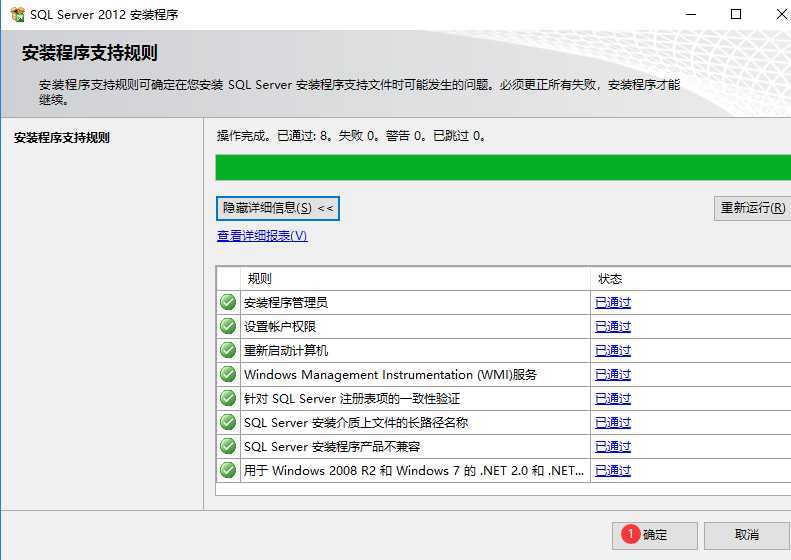Confirm with the 确定 button
This screenshot has width=791, height=560.
pos(655,535)
